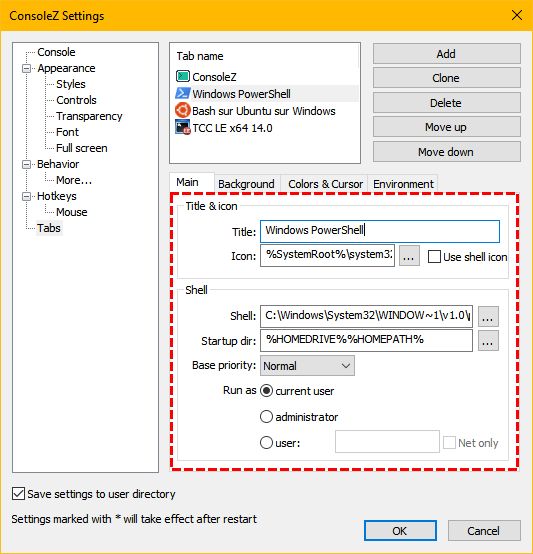
Task: Select ConsoleZ tab name entry
Action: 214,77
